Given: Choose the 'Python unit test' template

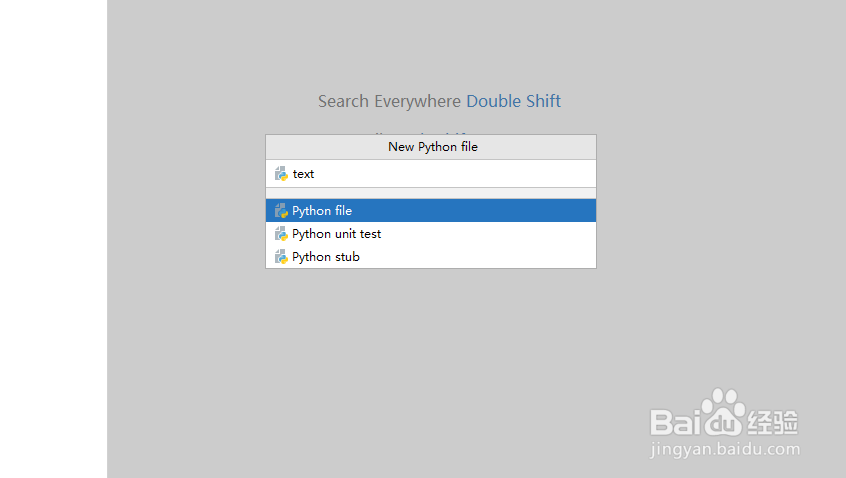Looking at the screenshot, I should point(336,234).
